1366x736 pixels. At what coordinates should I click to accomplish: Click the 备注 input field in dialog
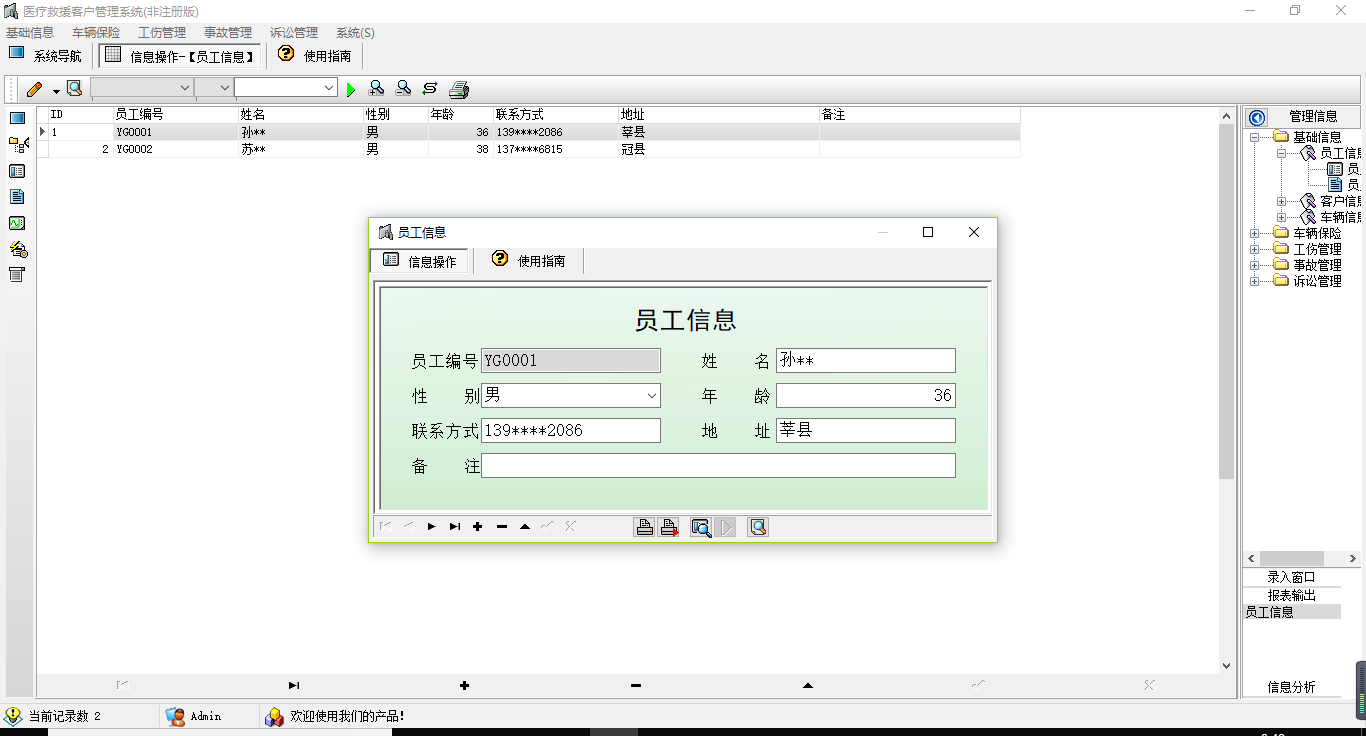point(718,465)
